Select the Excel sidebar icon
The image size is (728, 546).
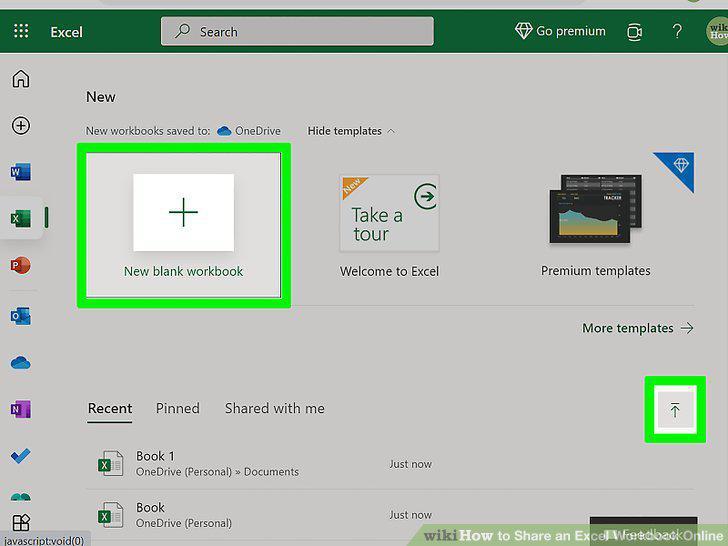pyautogui.click(x=21, y=218)
